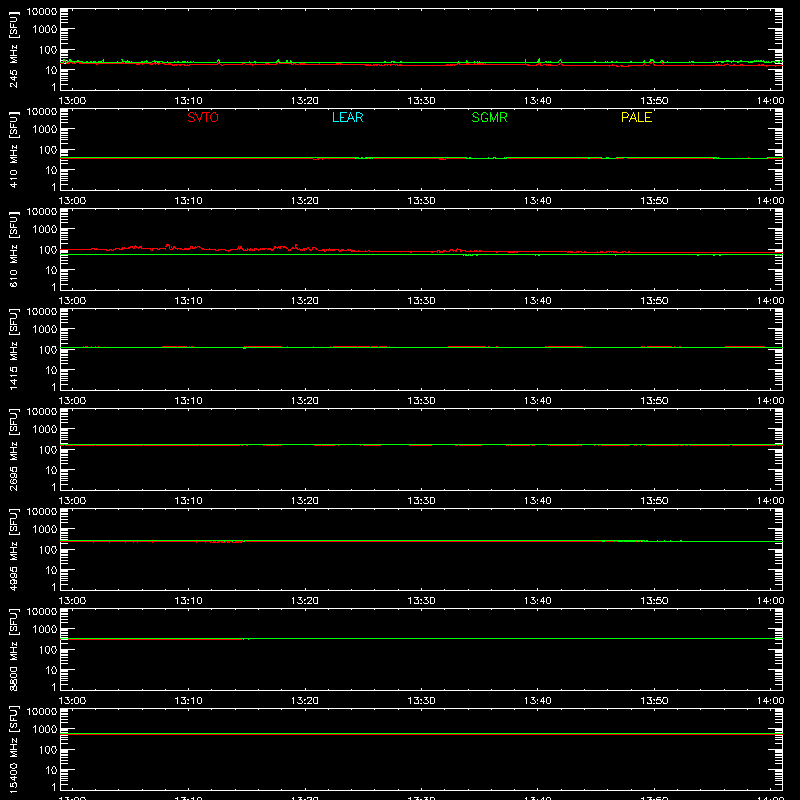
Task: Click 13:30 time label below 610 MHz panel
Action: click(x=421, y=301)
